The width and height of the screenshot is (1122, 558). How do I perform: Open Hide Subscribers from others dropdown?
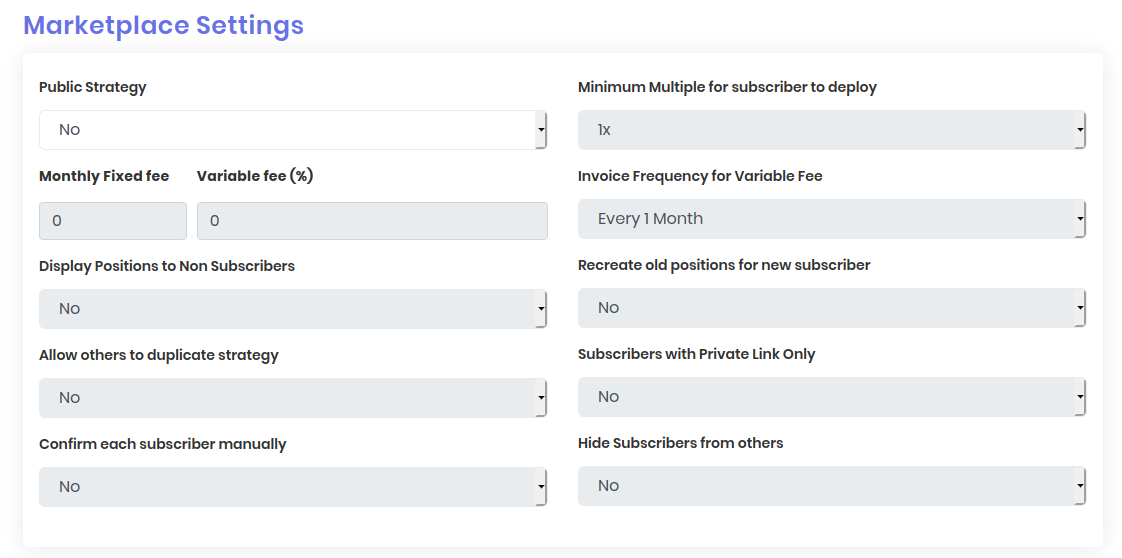tap(831, 486)
